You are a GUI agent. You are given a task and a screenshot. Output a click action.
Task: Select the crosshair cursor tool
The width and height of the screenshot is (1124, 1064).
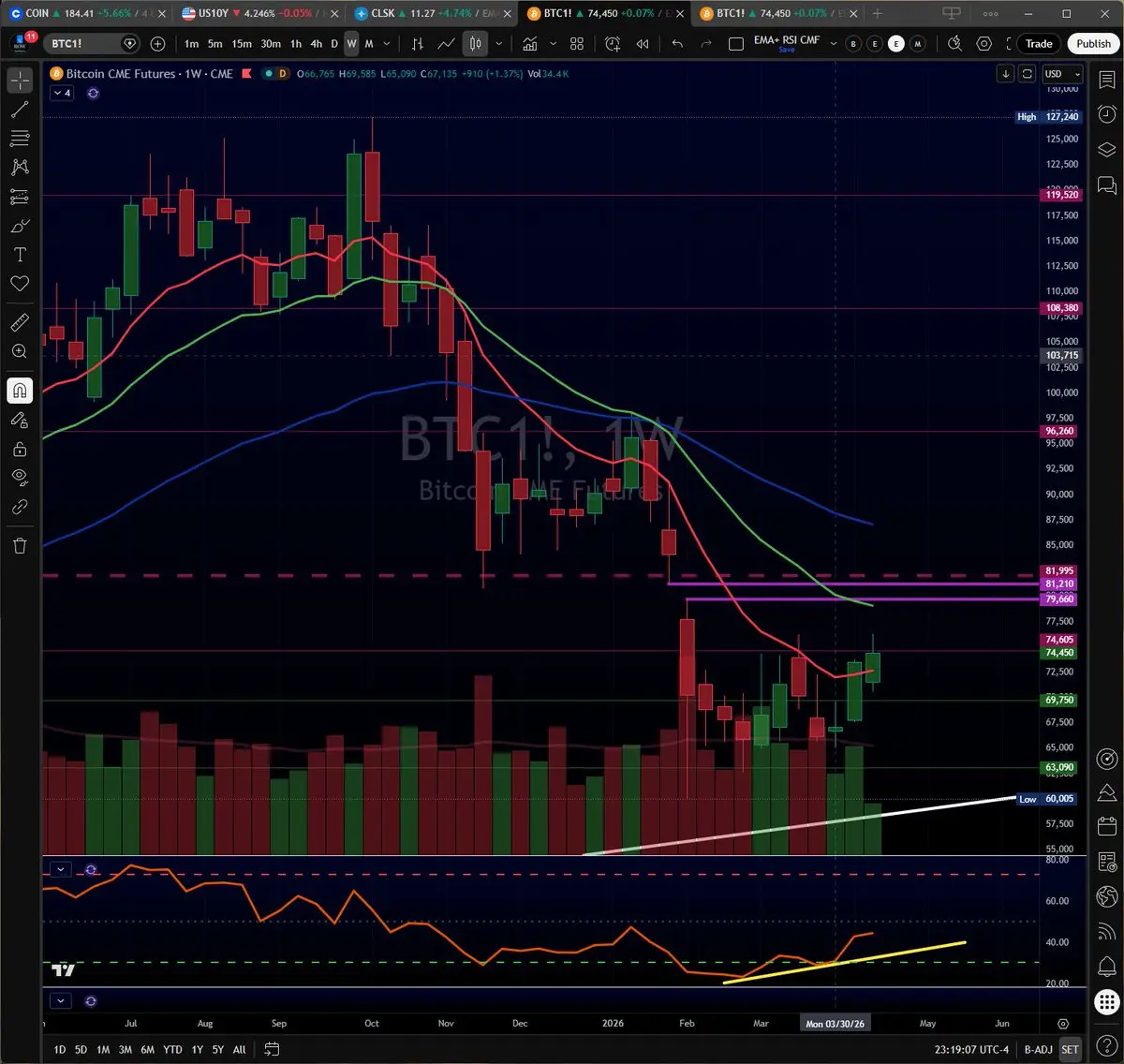click(x=20, y=81)
